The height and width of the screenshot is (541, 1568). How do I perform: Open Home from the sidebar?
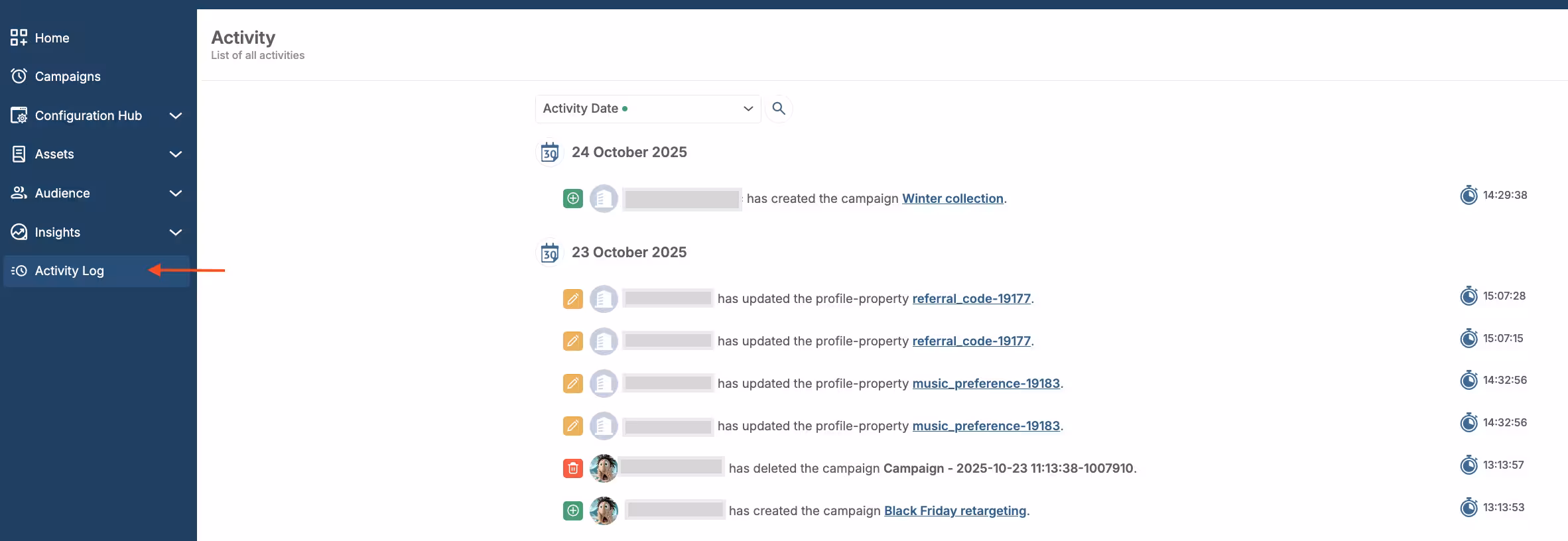[x=96, y=38]
